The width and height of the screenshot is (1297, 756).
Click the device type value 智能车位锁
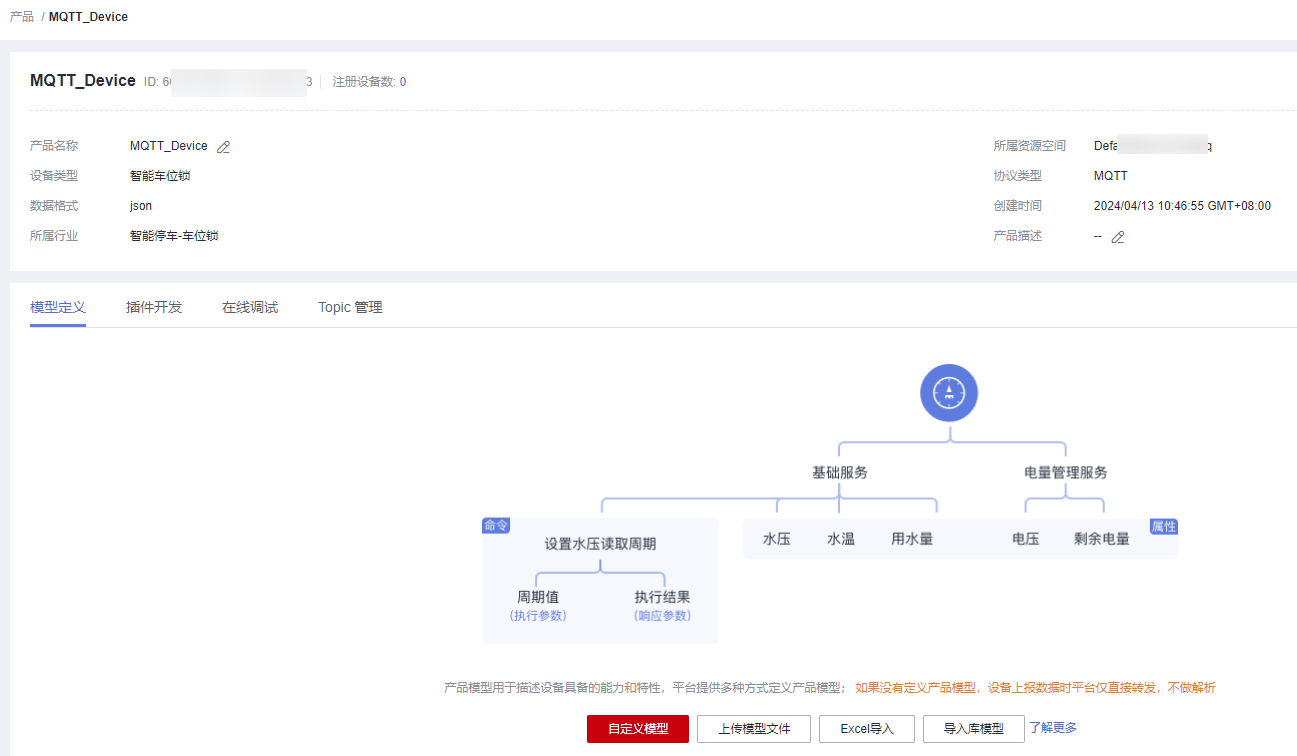[x=160, y=176]
